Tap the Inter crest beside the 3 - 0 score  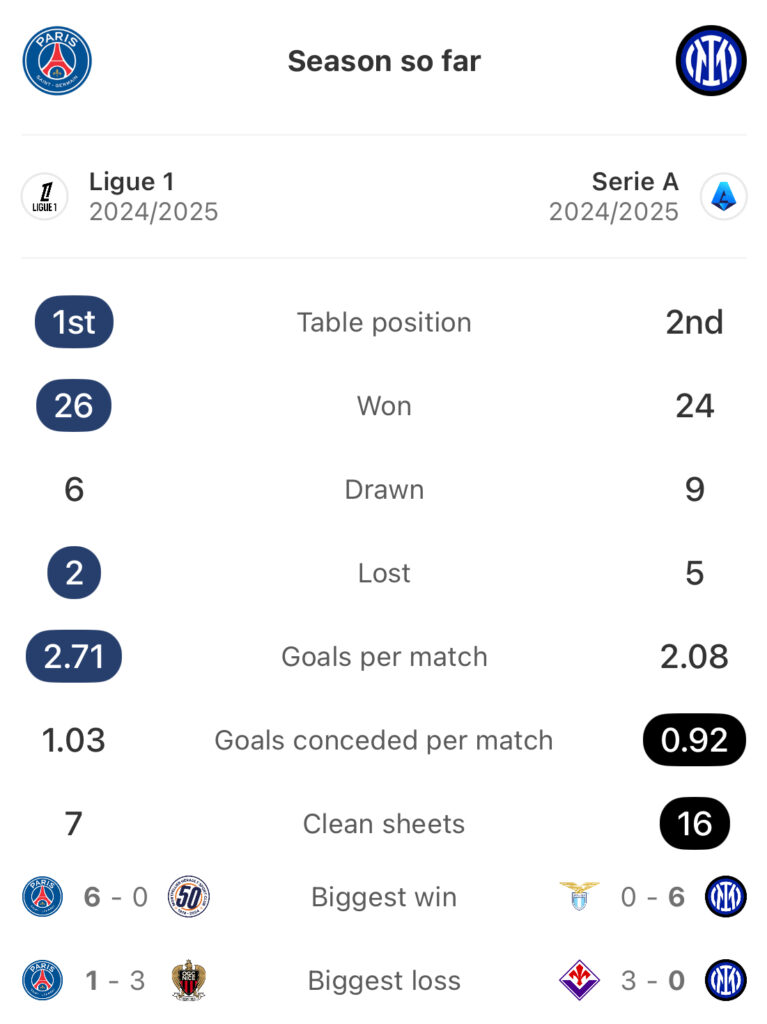click(x=725, y=980)
